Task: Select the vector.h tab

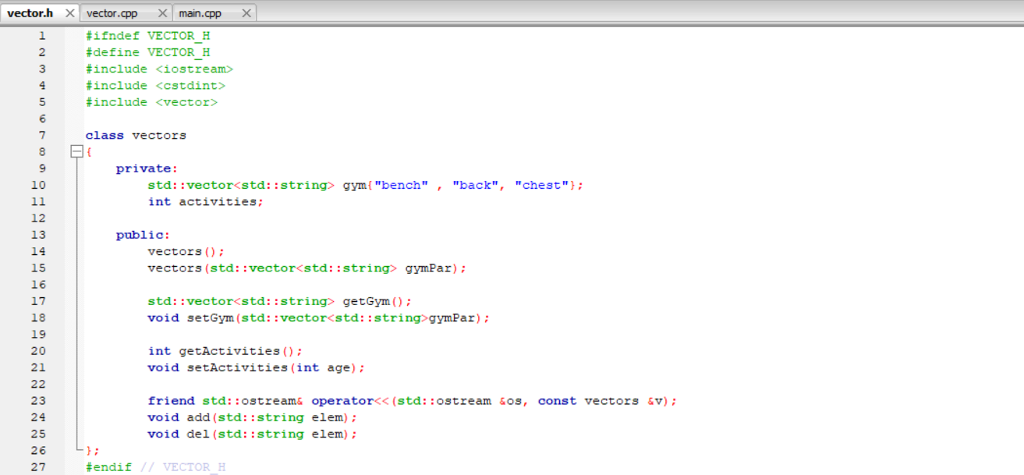Action: tap(30, 13)
